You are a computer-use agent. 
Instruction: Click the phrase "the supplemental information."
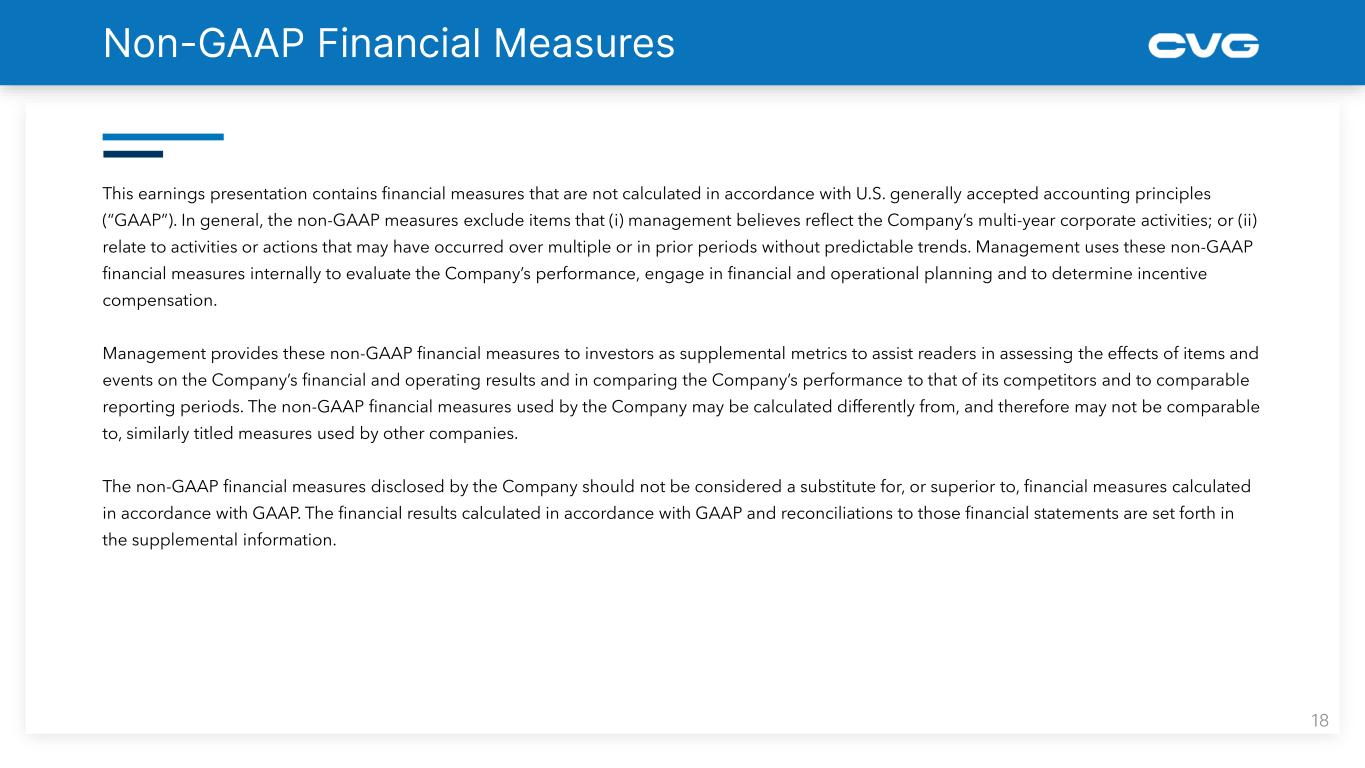tap(219, 540)
